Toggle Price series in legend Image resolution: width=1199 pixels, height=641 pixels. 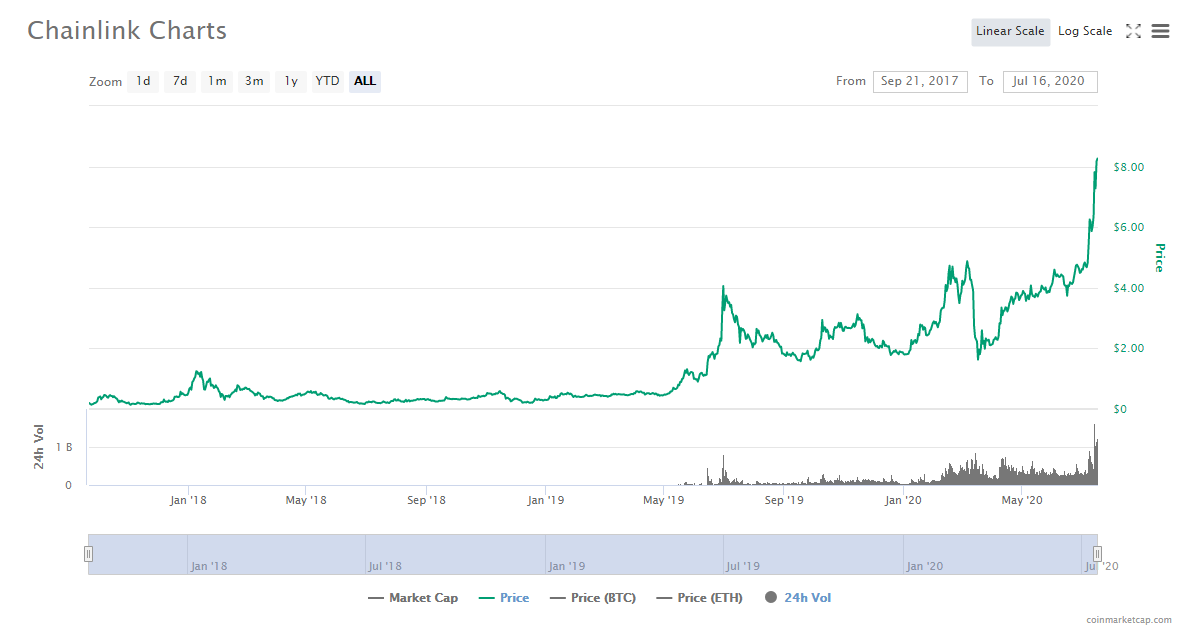(504, 598)
